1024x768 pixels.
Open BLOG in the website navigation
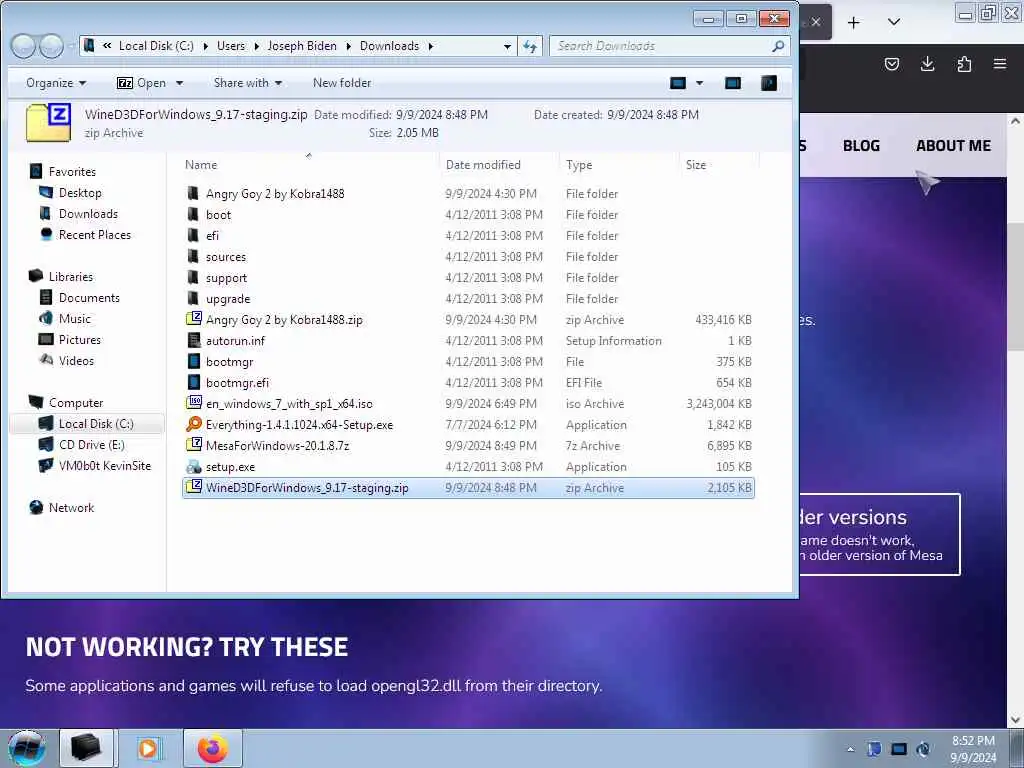(861, 146)
